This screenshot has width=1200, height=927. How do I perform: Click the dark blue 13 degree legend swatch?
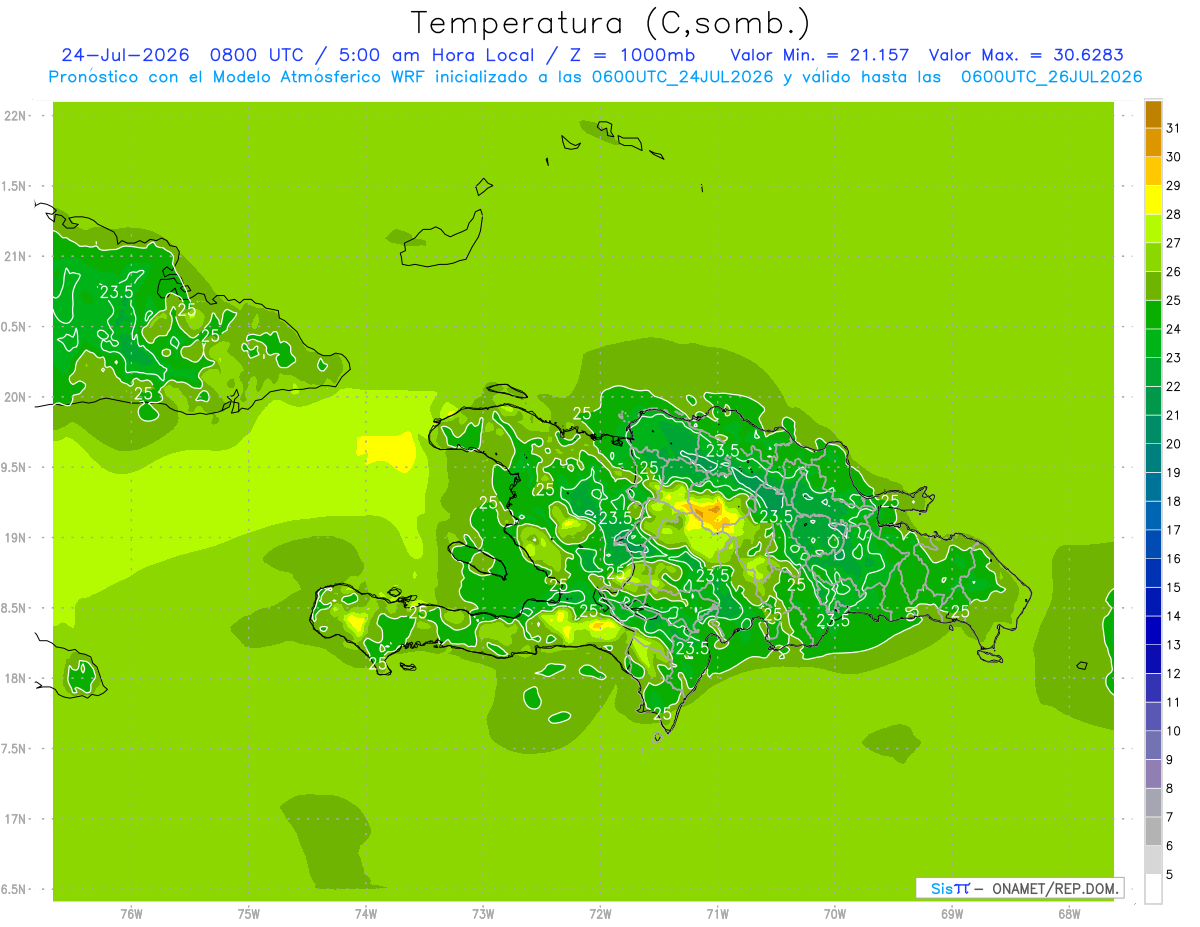point(1153,630)
